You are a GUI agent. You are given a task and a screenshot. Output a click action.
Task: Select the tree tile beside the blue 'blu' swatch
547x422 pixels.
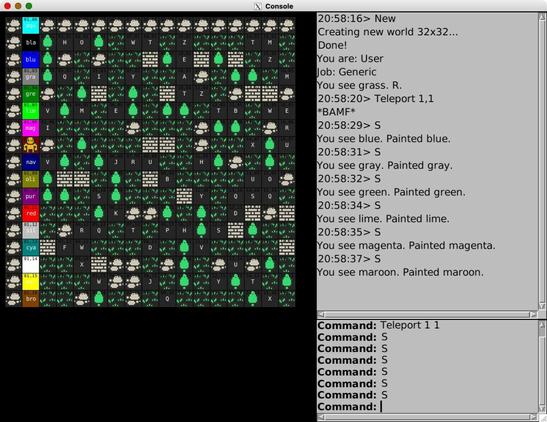pos(48,59)
